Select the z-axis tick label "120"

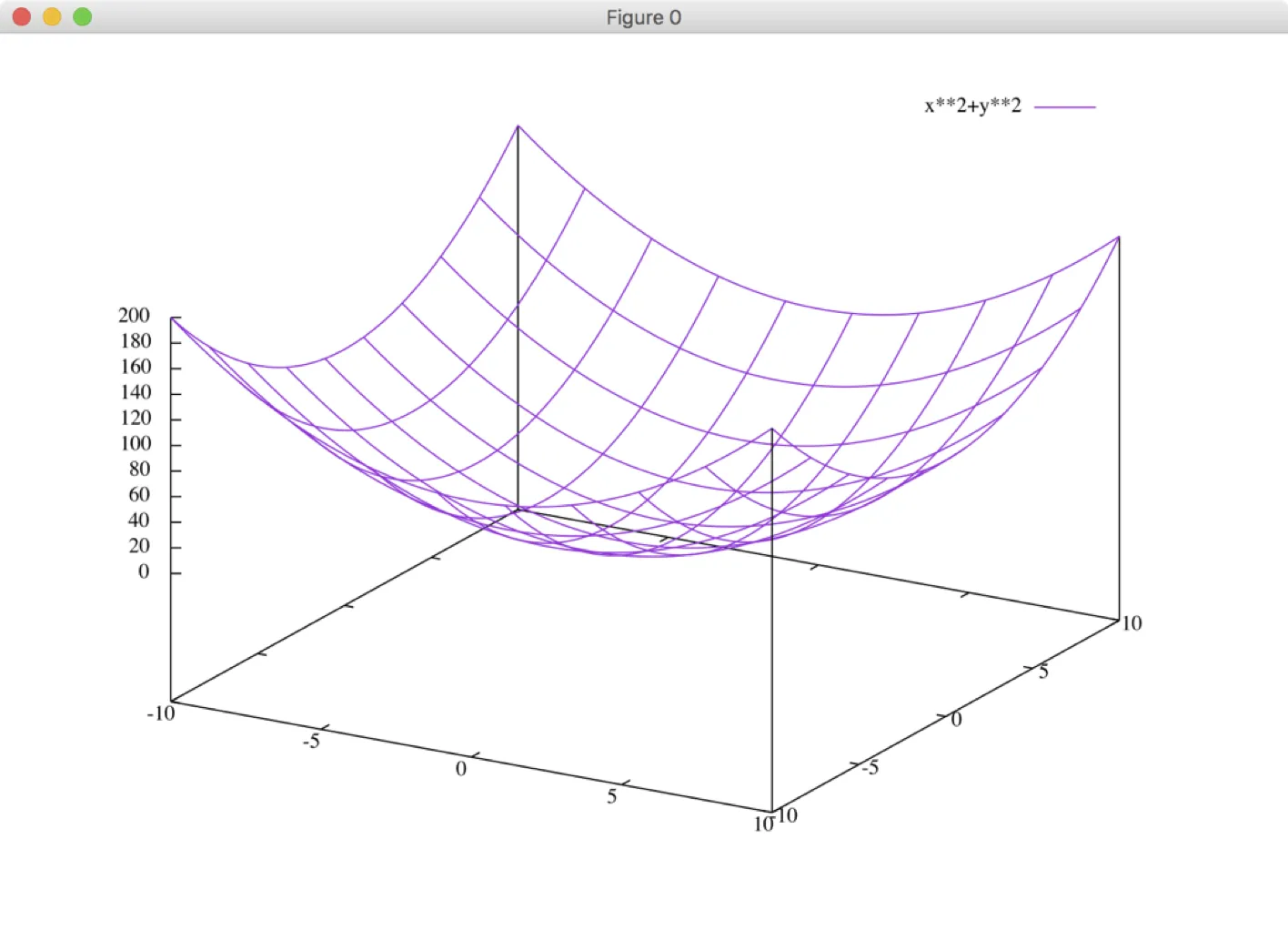click(136, 418)
